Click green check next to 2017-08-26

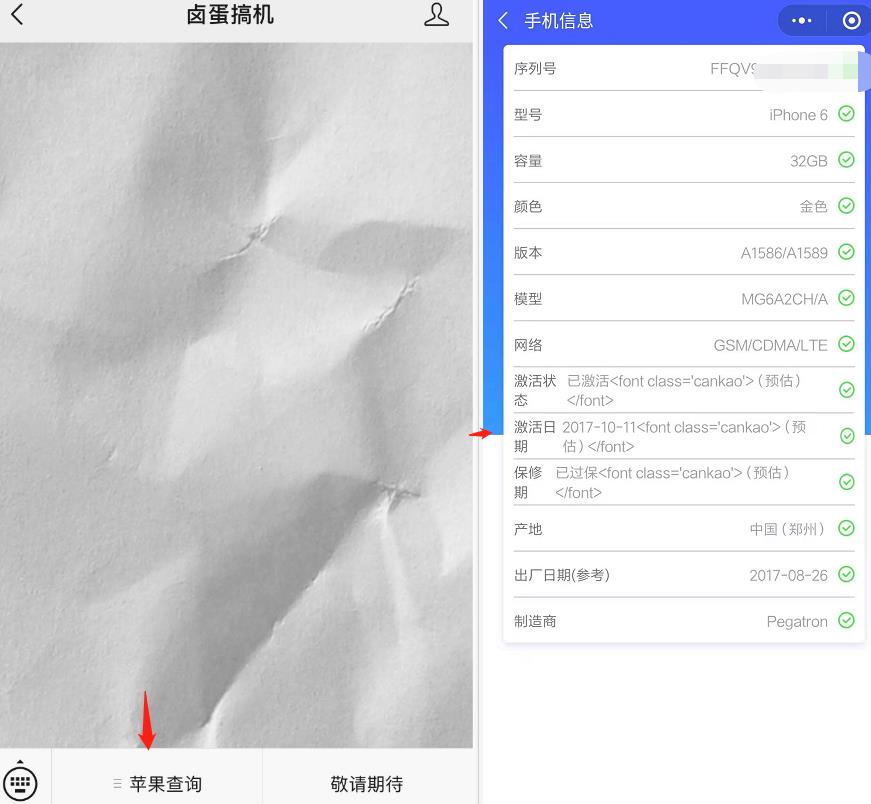point(846,574)
